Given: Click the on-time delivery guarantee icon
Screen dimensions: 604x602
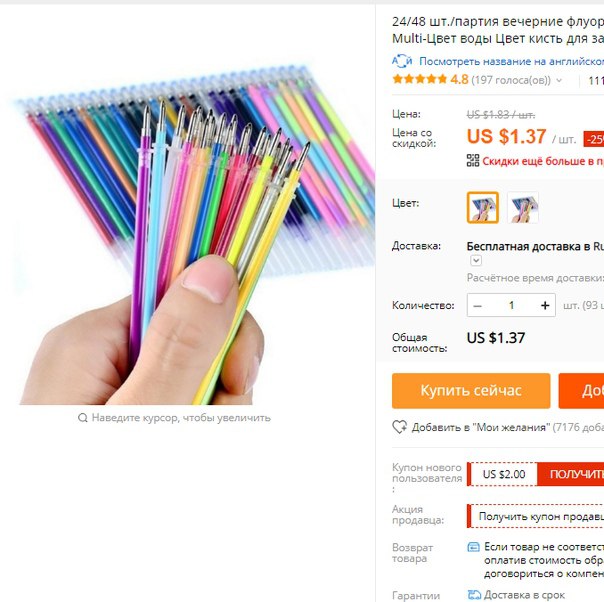Looking at the screenshot, I should coord(474,595).
